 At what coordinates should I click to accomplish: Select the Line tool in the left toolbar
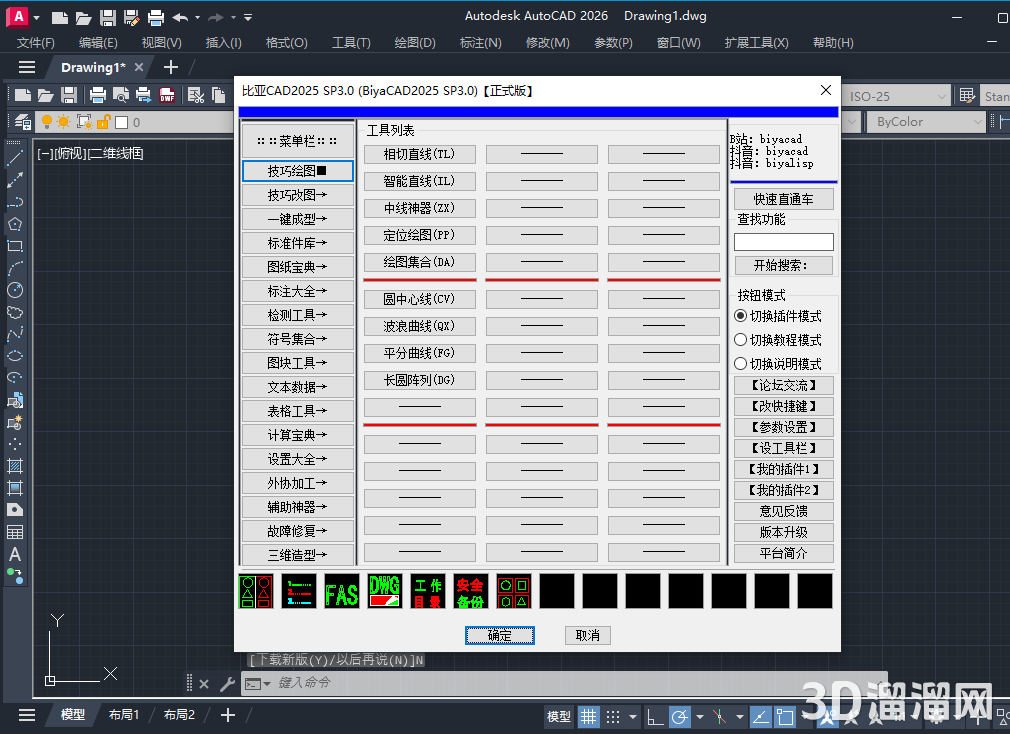tap(13, 160)
